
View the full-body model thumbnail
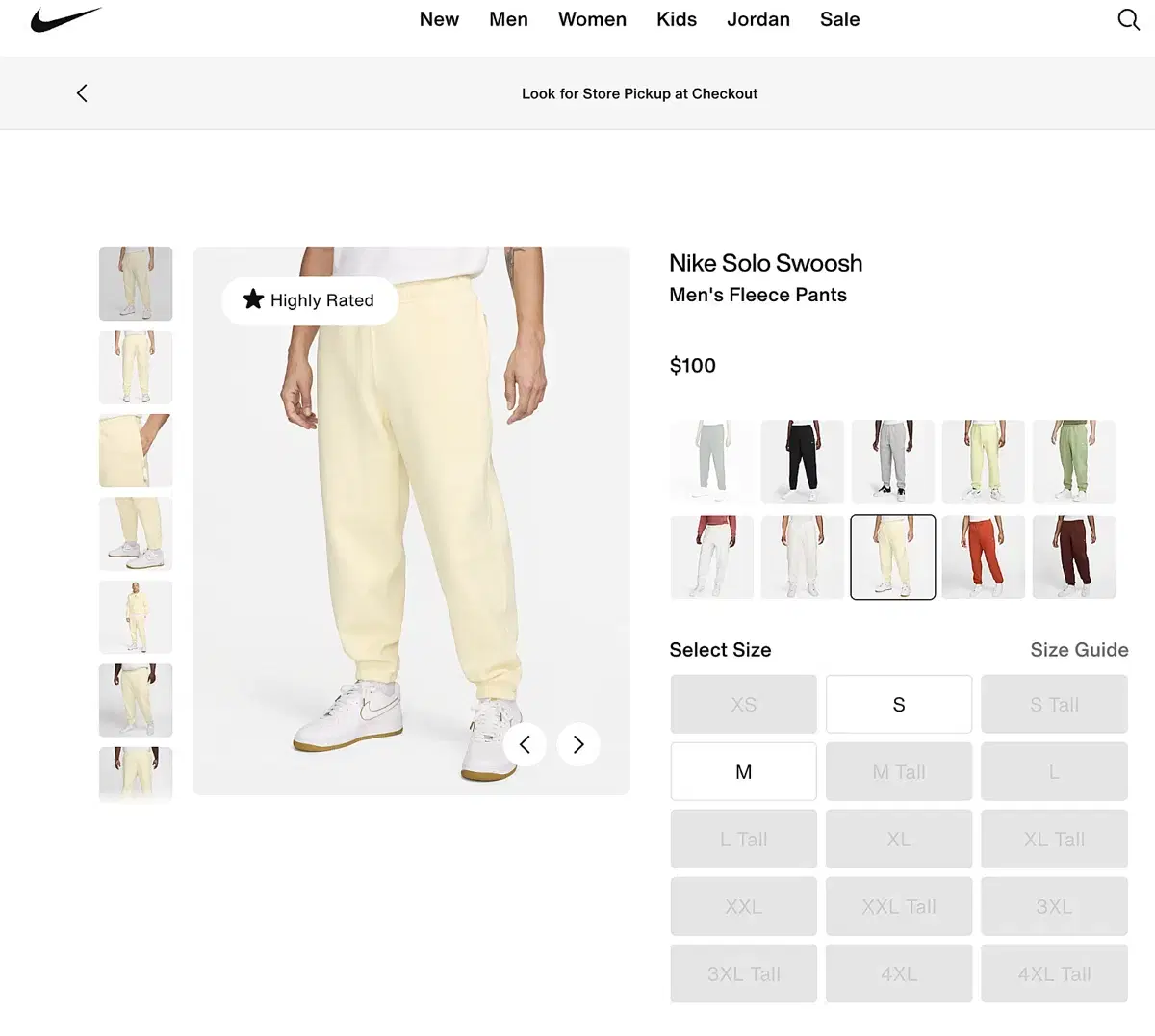pyautogui.click(x=136, y=617)
